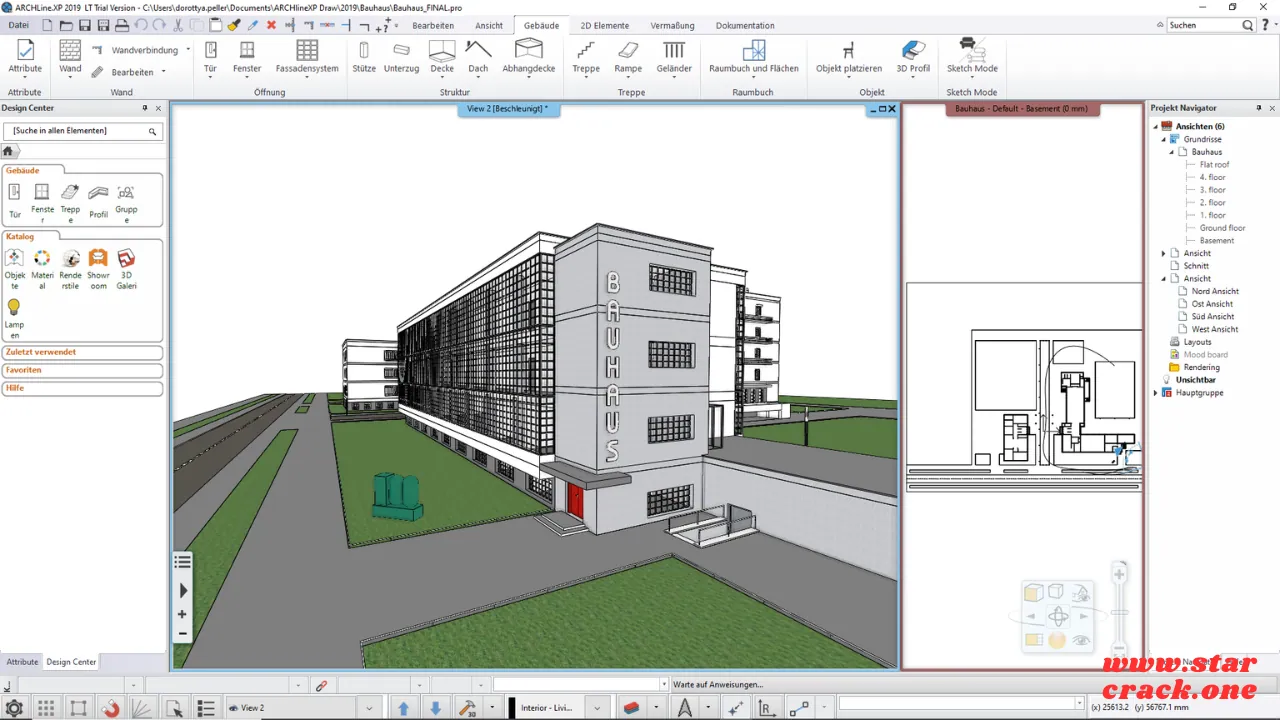Click the Print icon in quick toolbar
Viewport: 1280px width, 720px height.
121,25
